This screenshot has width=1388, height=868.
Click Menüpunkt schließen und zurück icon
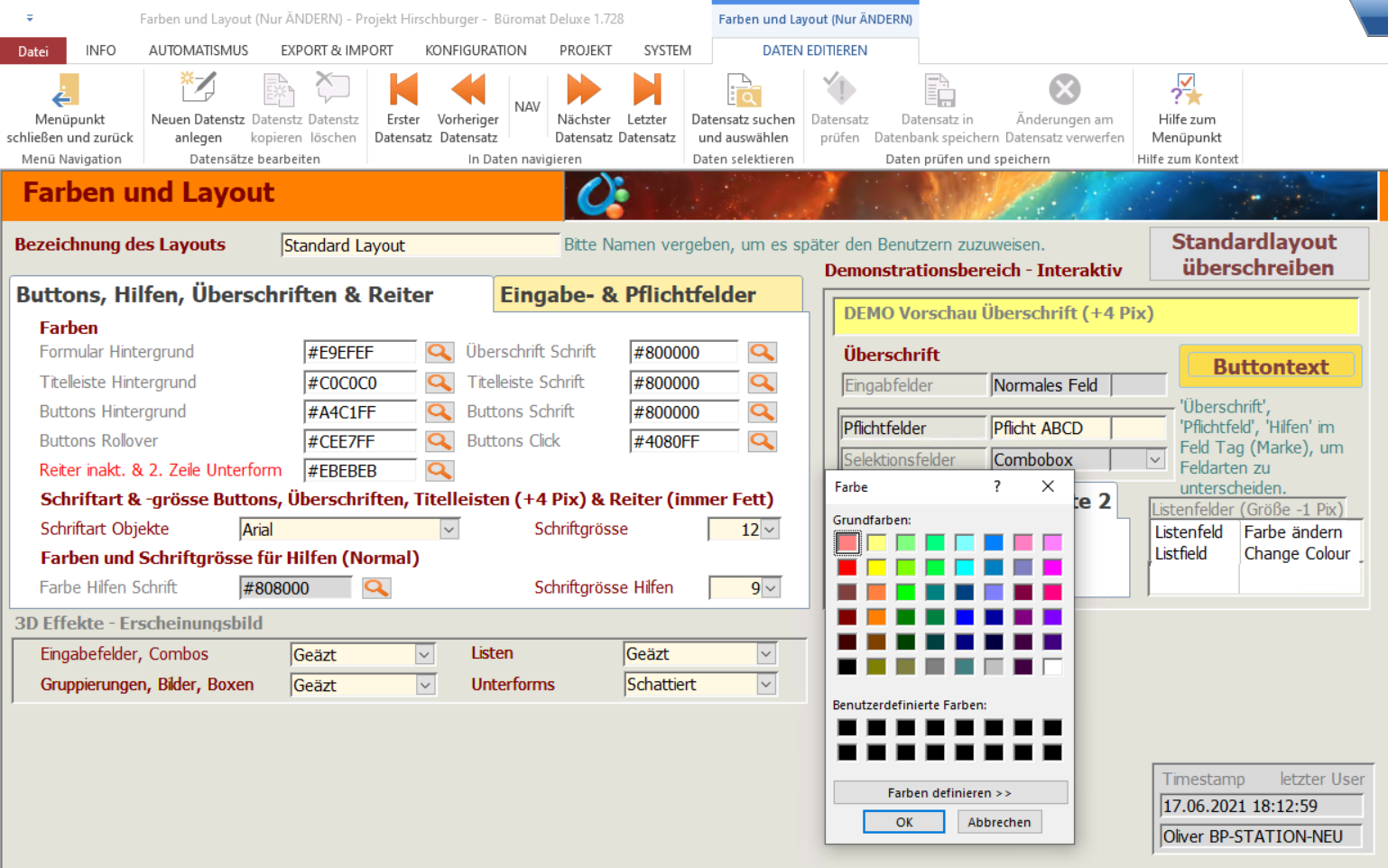pos(69,91)
